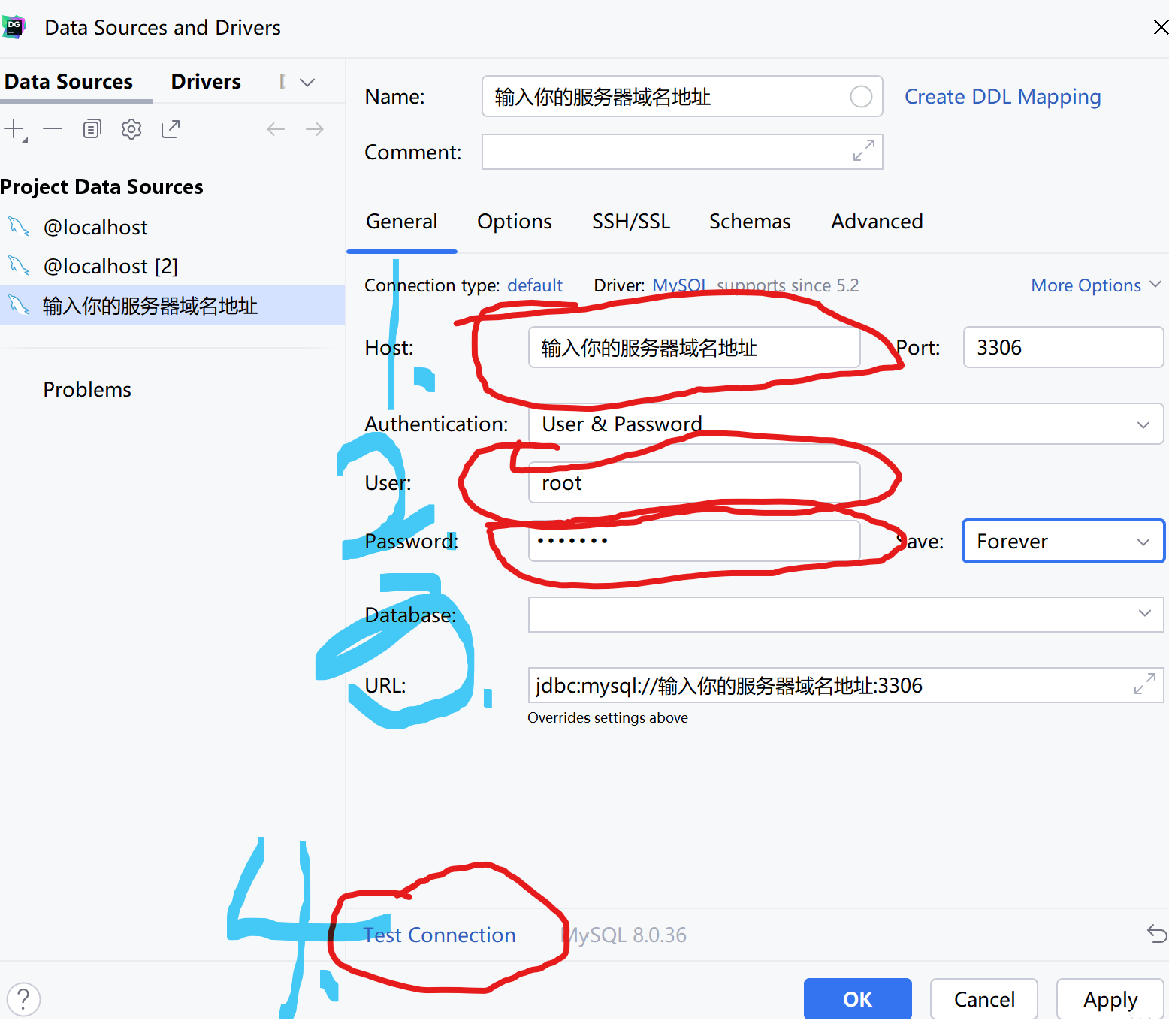Select the @localhost data source

pyautogui.click(x=172, y=227)
